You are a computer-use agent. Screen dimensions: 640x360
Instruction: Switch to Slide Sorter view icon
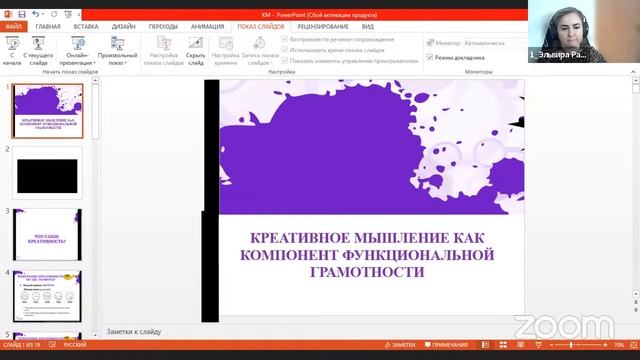[x=503, y=345]
